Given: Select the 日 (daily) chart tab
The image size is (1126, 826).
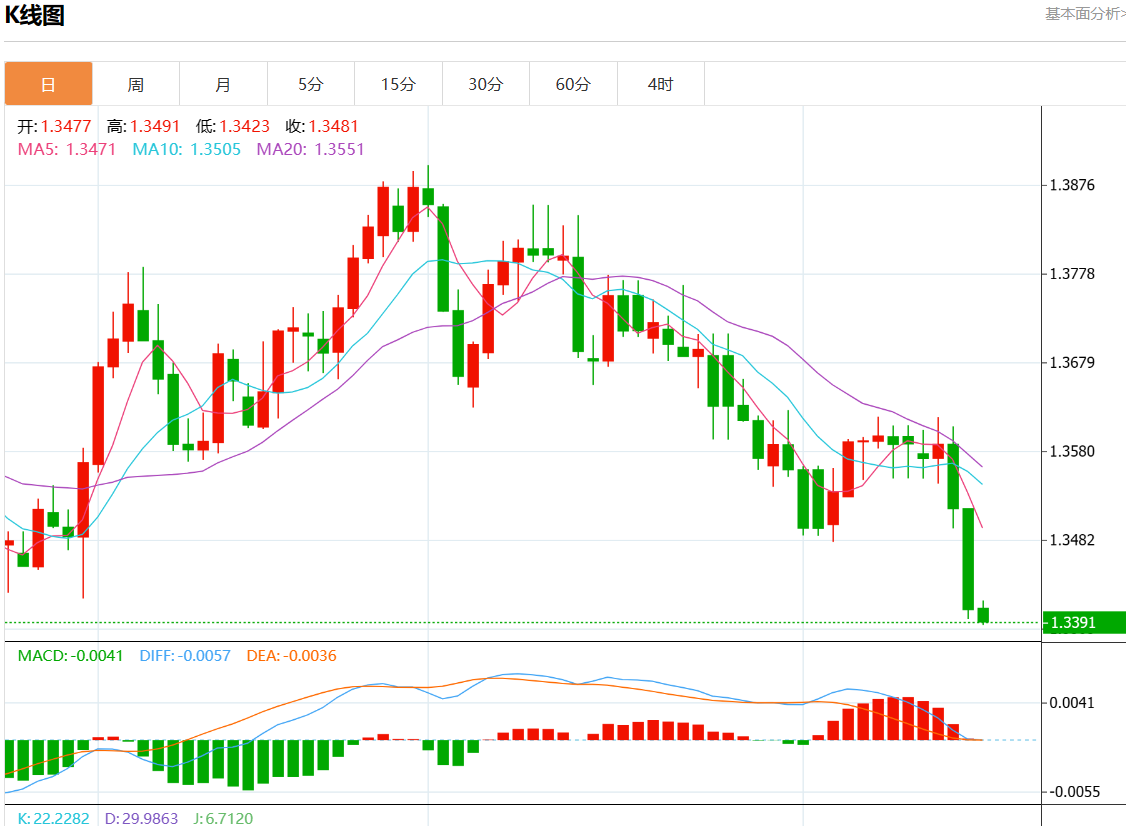Looking at the screenshot, I should click(48, 84).
